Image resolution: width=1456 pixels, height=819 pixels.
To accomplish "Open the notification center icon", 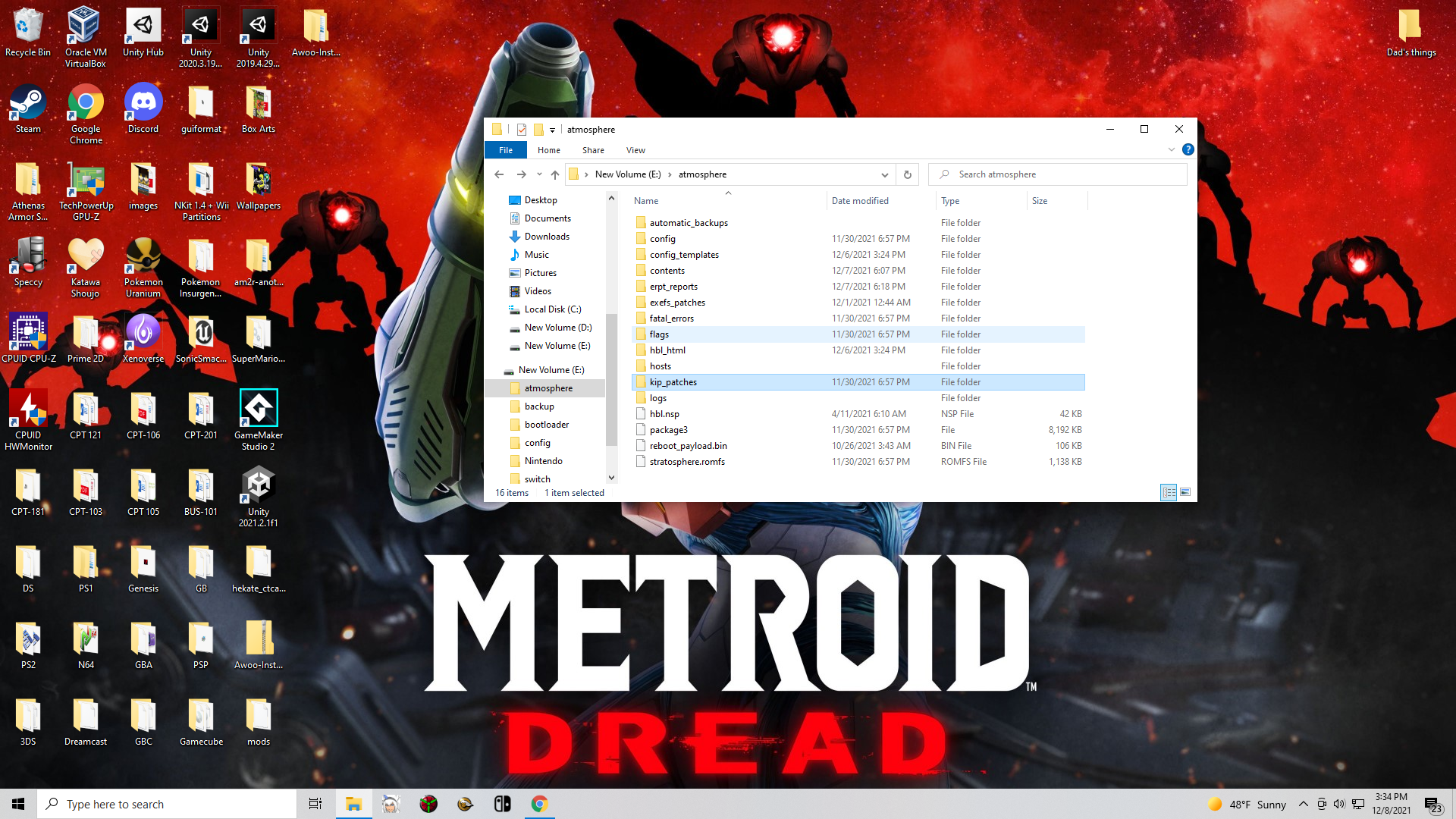I will coord(1432,804).
